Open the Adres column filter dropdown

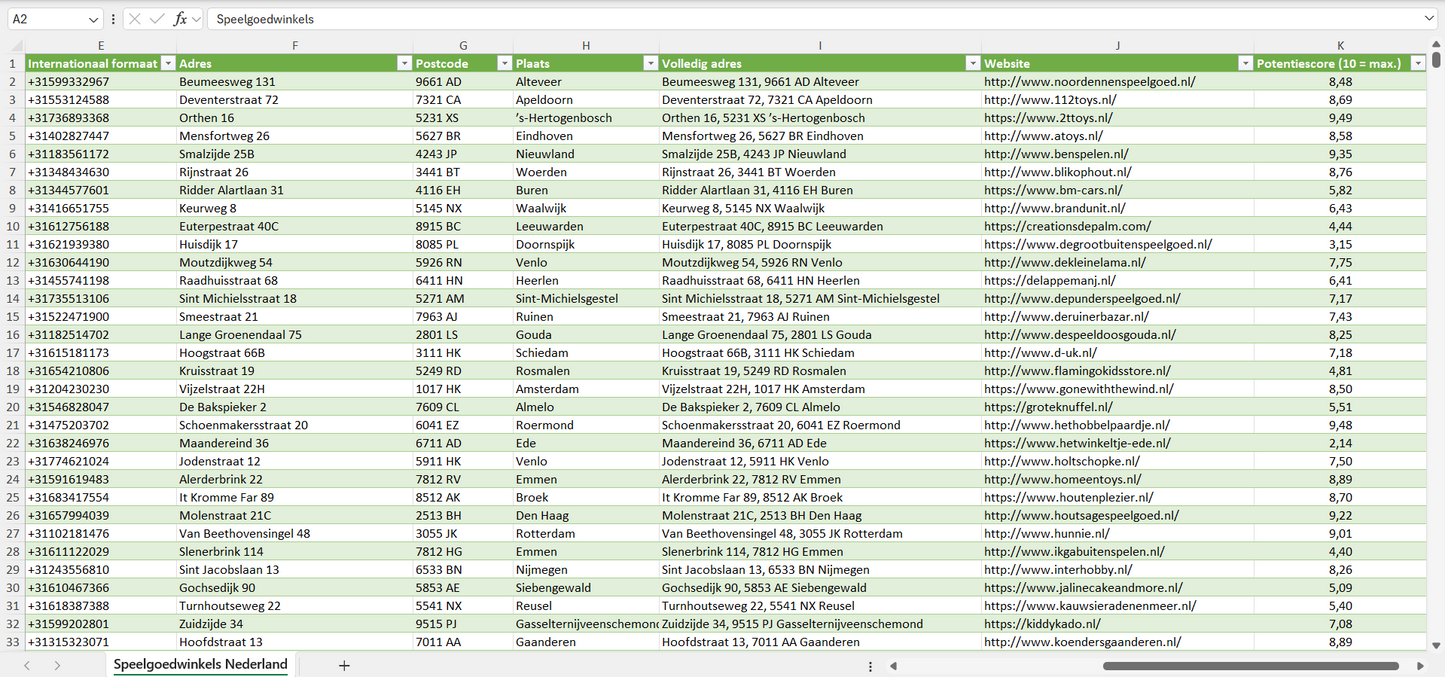click(404, 63)
